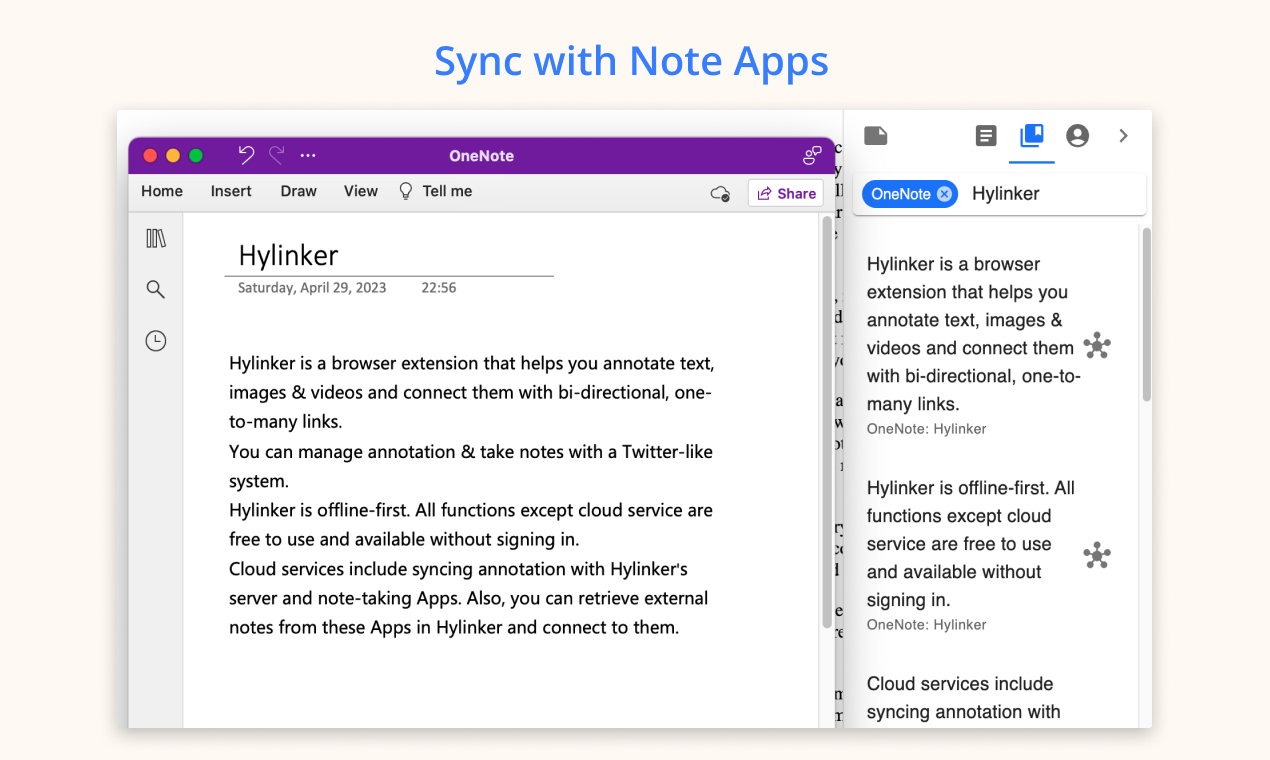Viewport: 1270px width, 760px height.
Task: Open the 'Hylinker is offline-first' note card
Action: tap(970, 544)
